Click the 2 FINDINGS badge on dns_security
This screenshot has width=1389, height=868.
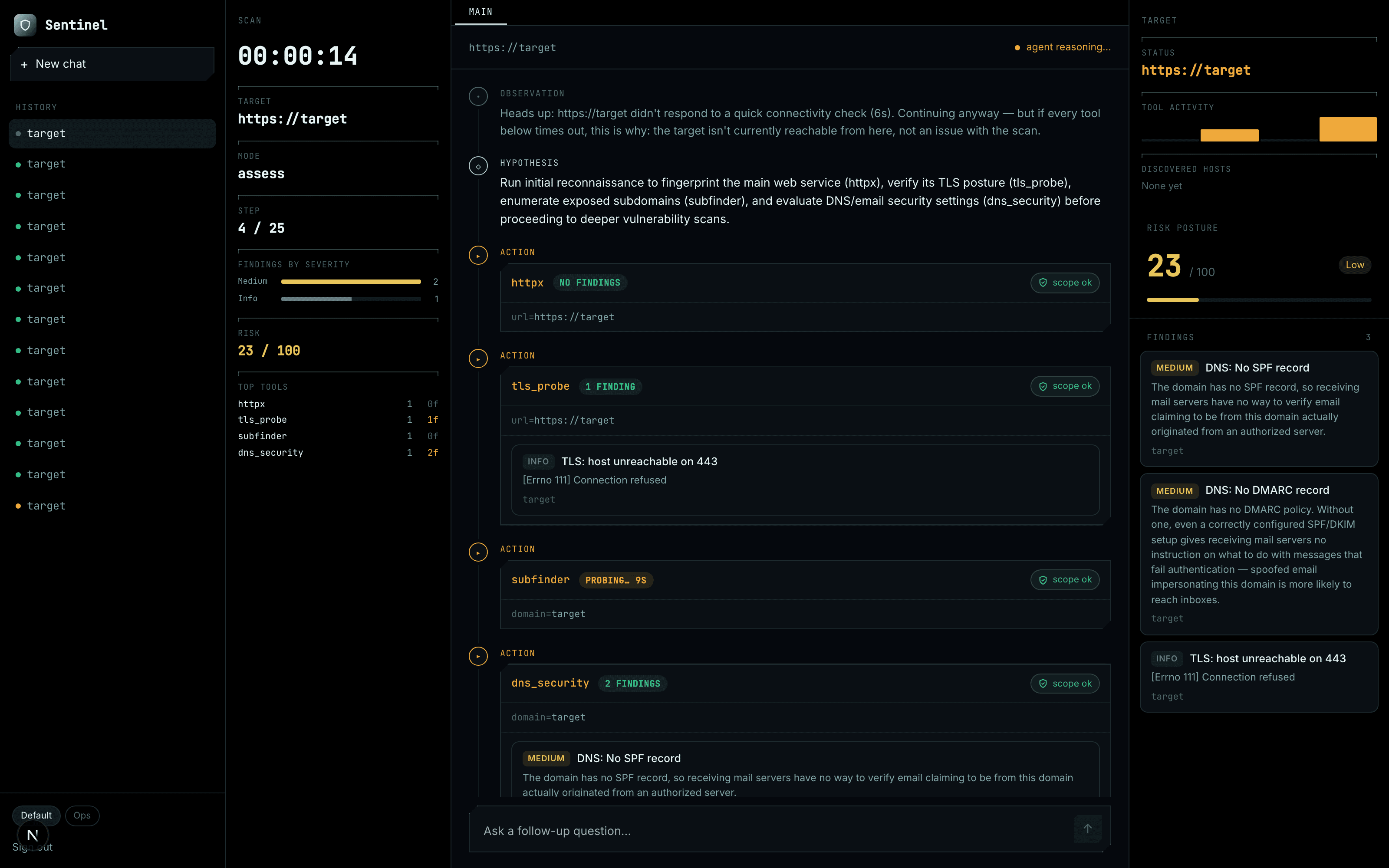[632, 684]
